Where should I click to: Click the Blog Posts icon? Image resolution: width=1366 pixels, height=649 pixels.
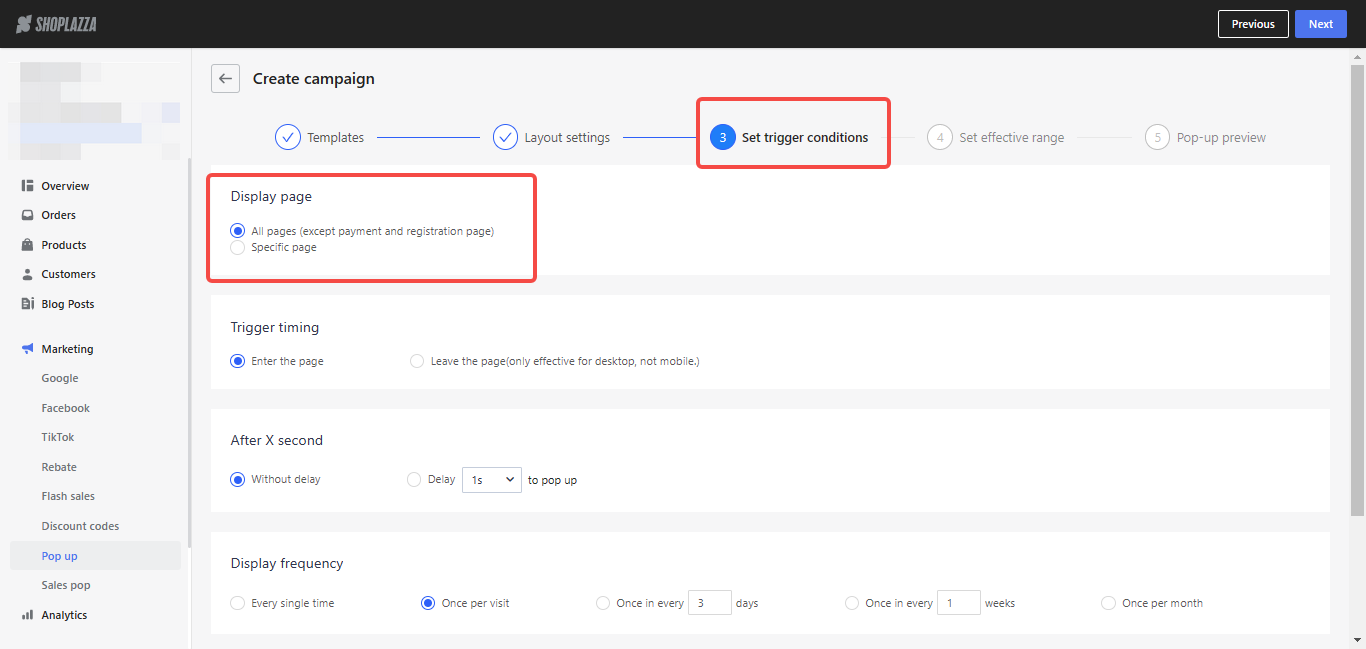[x=28, y=304]
